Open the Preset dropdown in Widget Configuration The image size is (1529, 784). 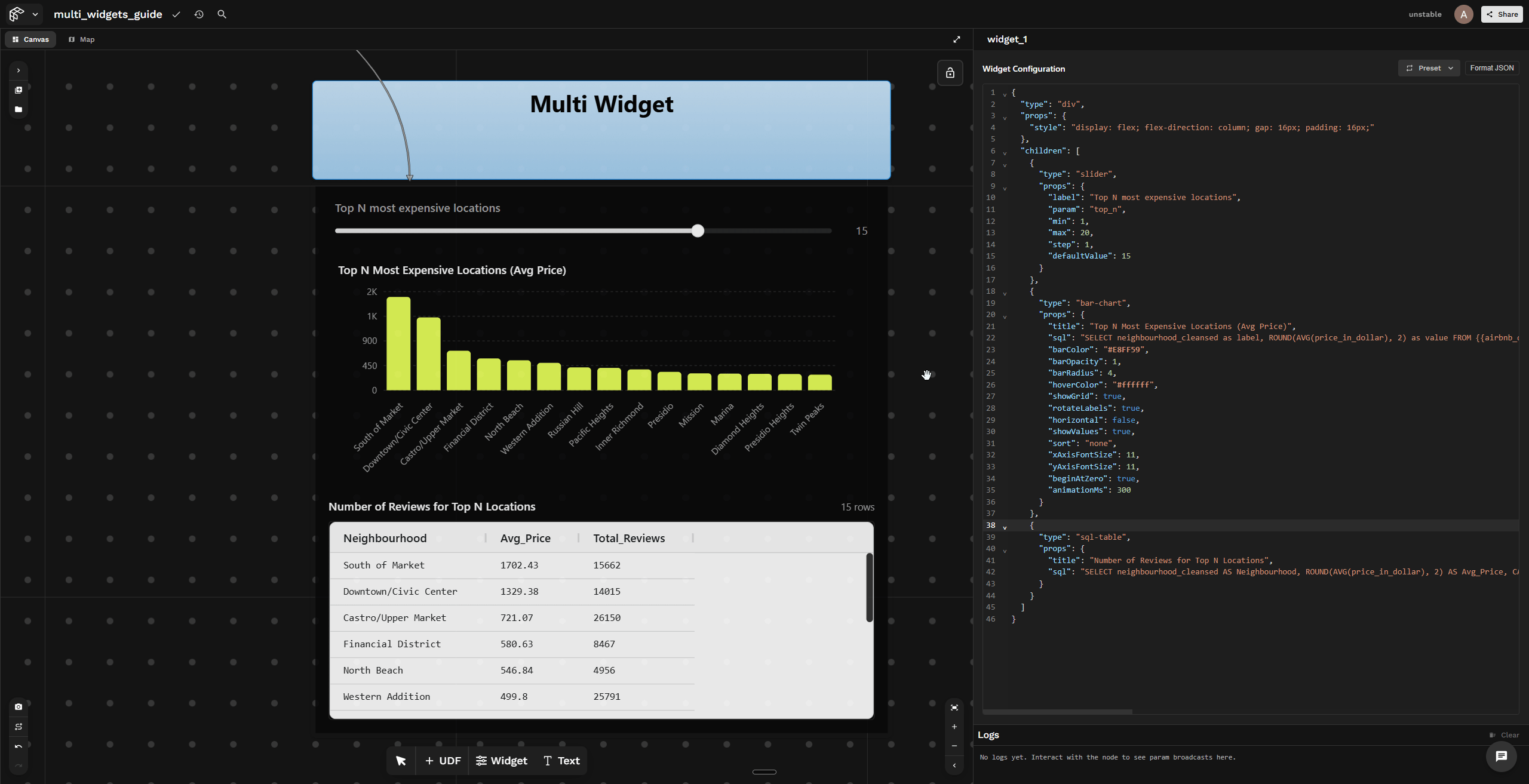(x=1429, y=67)
